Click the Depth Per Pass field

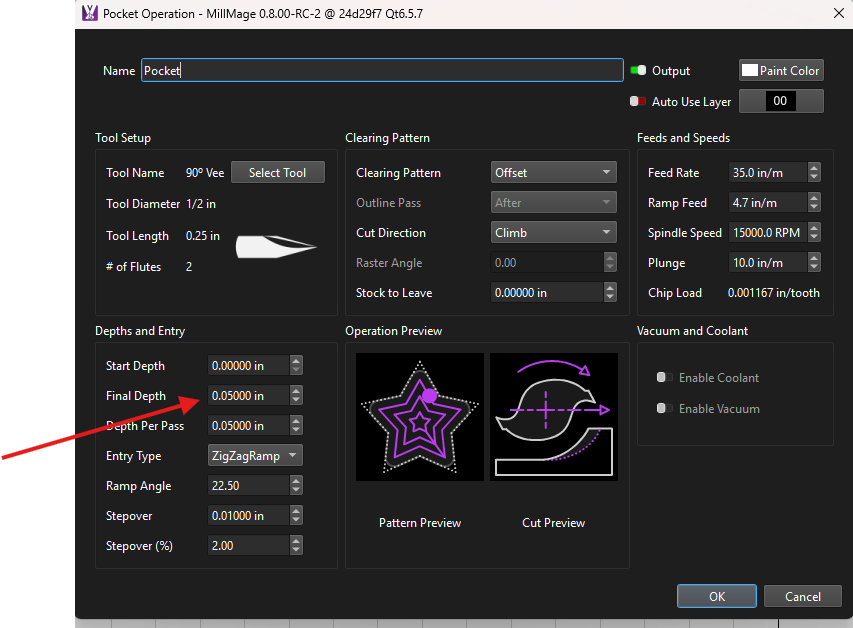(x=248, y=425)
